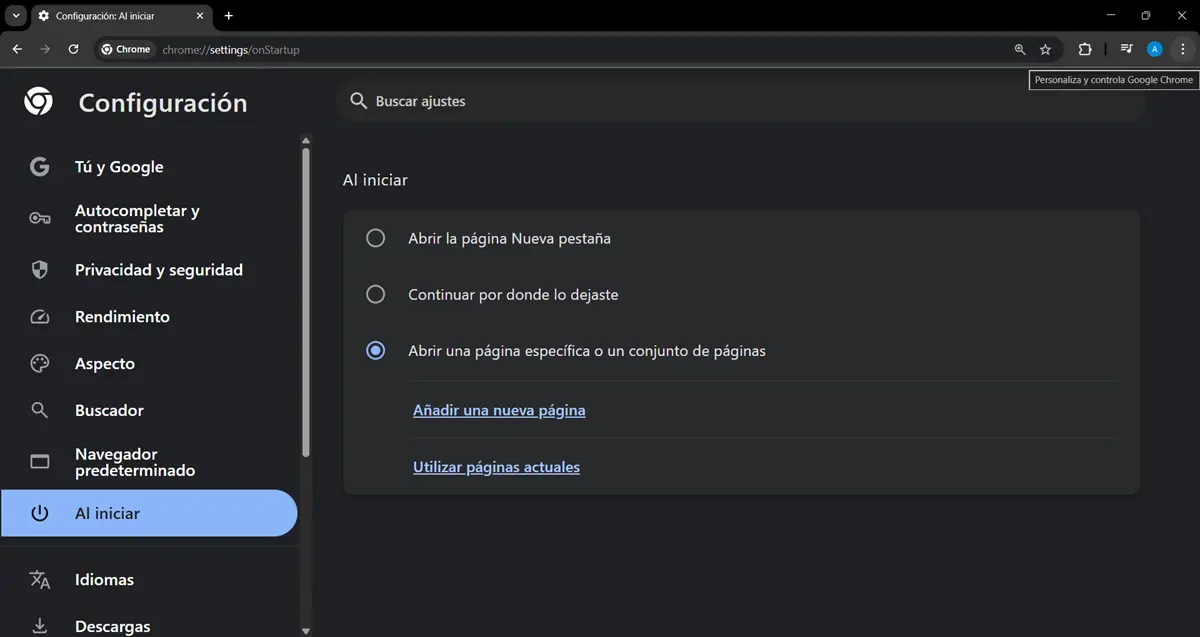Open the Privacidad y seguridad section
The height and width of the screenshot is (637, 1200).
[x=158, y=269]
